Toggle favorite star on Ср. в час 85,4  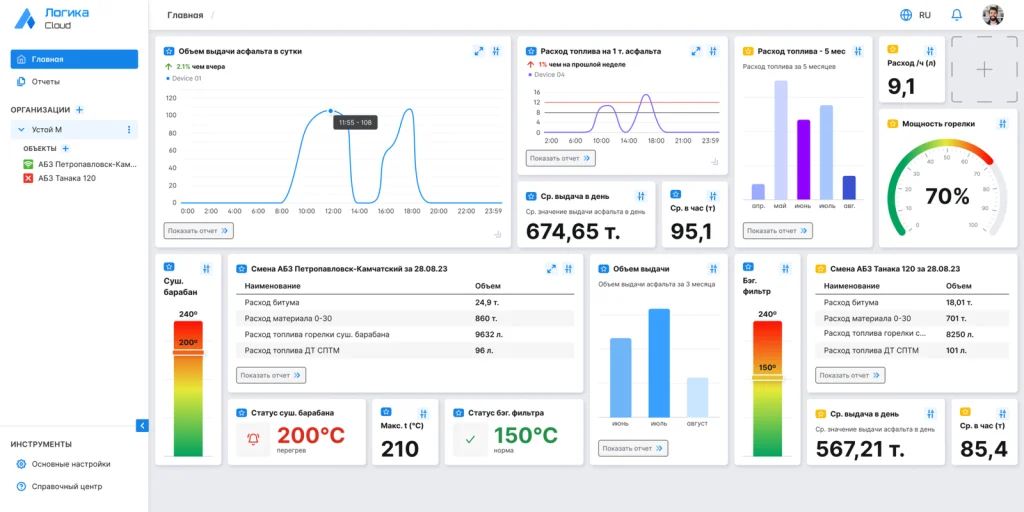click(965, 411)
